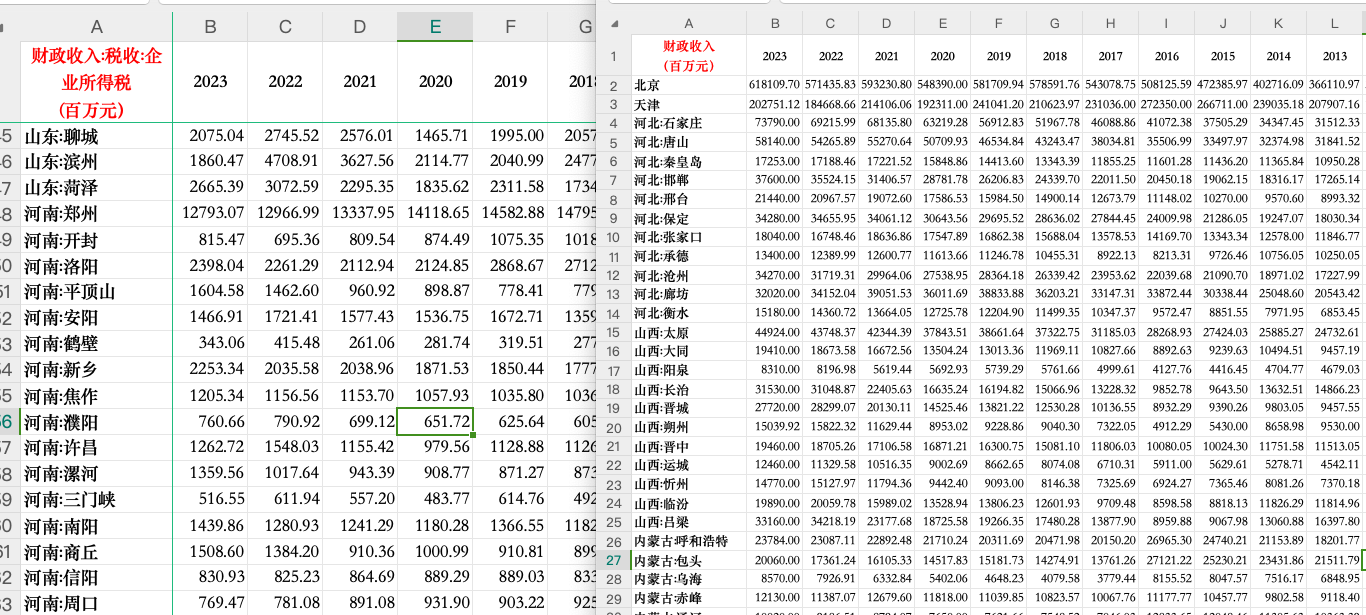Click the 2013 year header in the fiscal revenue sheet
1366x615 pixels.
[1334, 55]
